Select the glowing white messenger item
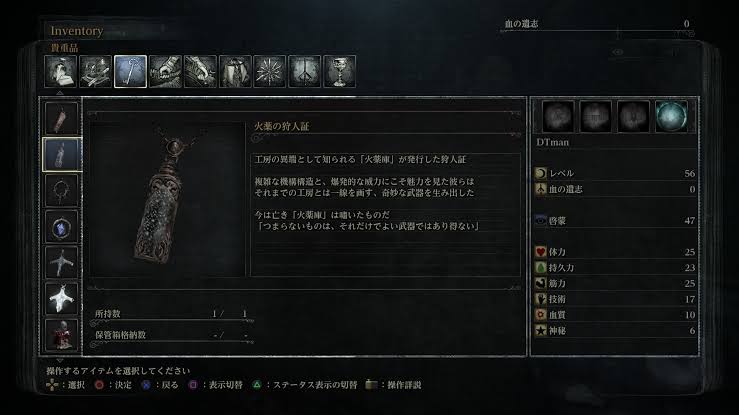The width and height of the screenshot is (739, 415). [61, 299]
